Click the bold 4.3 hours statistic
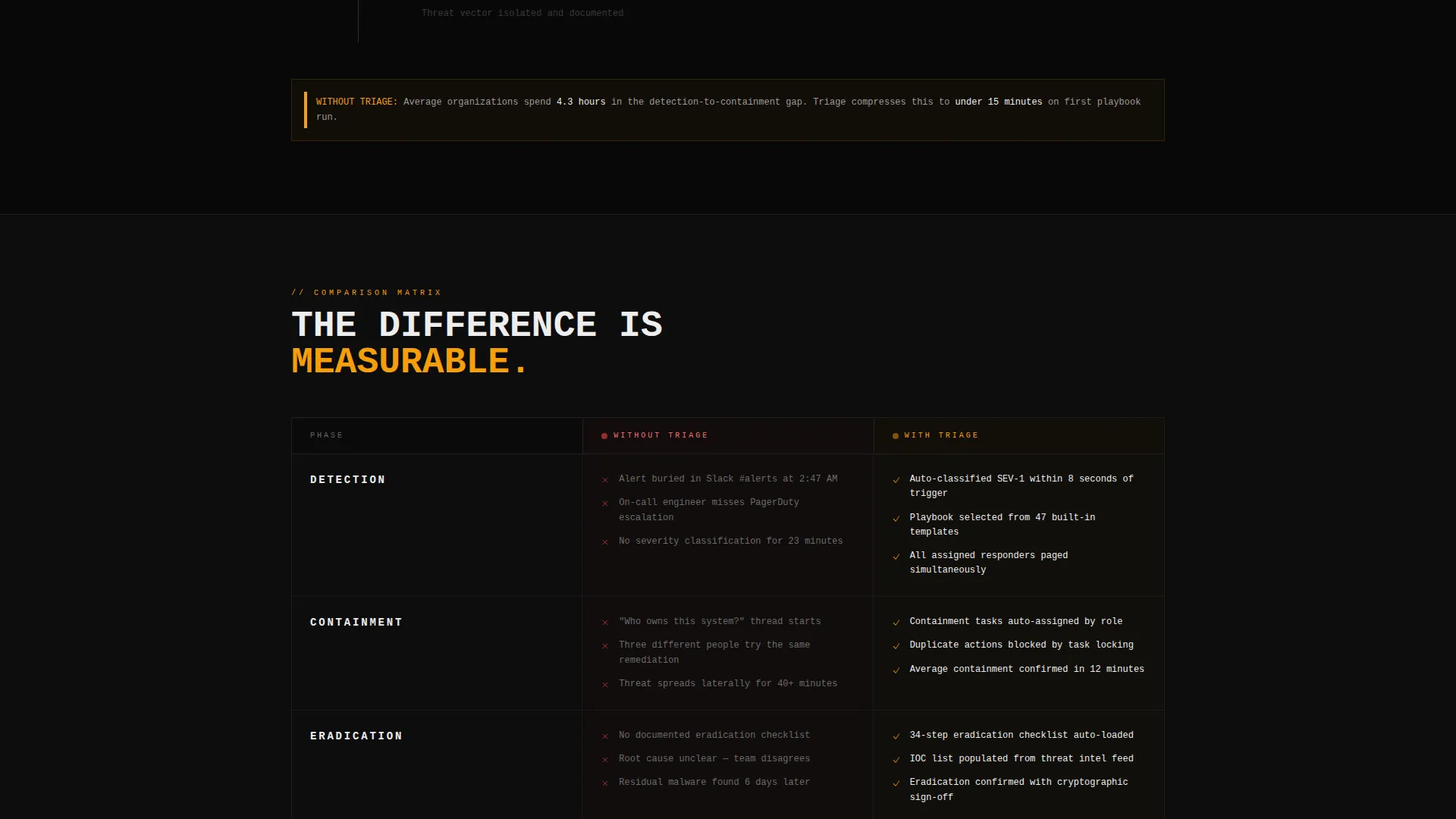The width and height of the screenshot is (1456, 819). [x=581, y=102]
